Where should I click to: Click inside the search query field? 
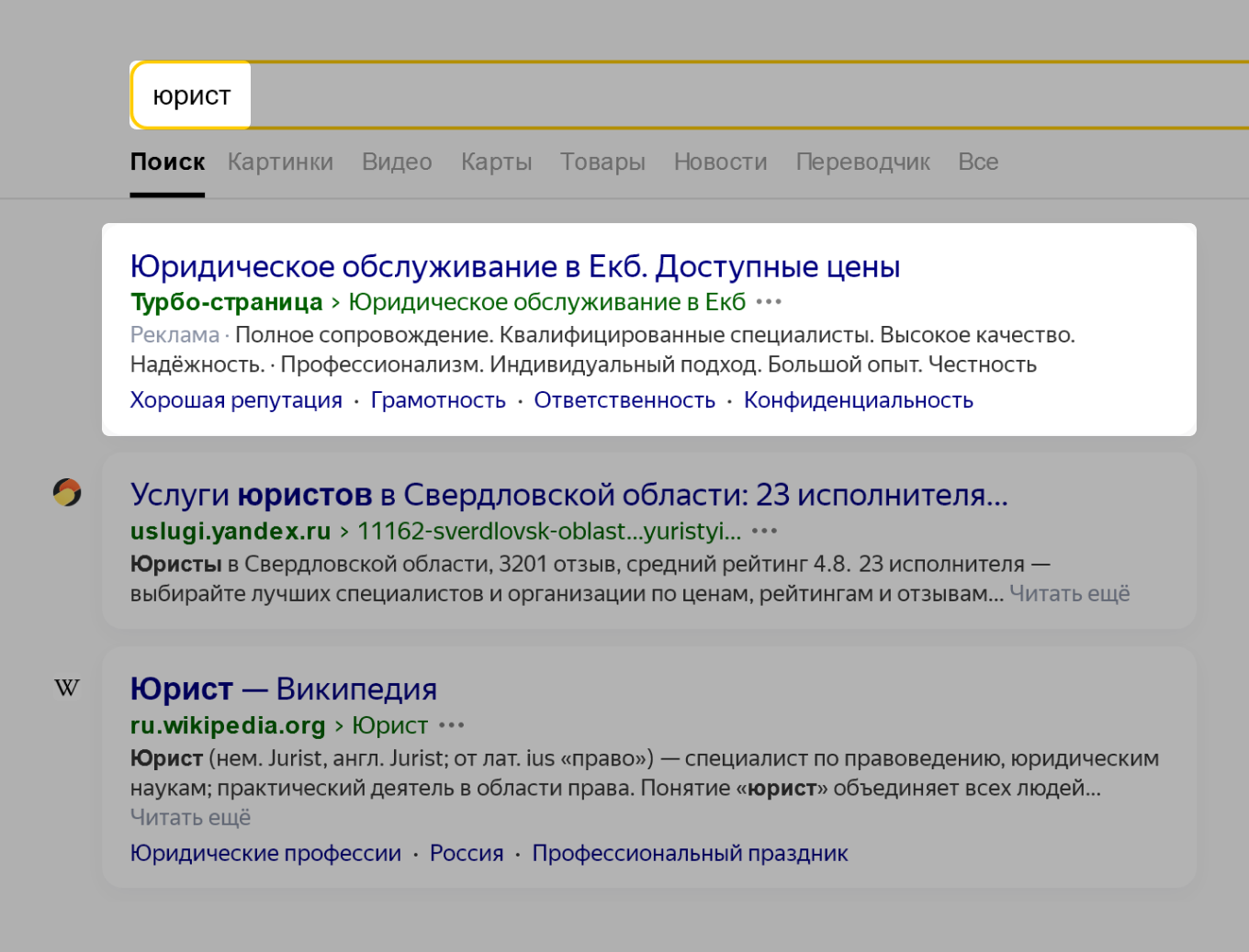[x=190, y=95]
